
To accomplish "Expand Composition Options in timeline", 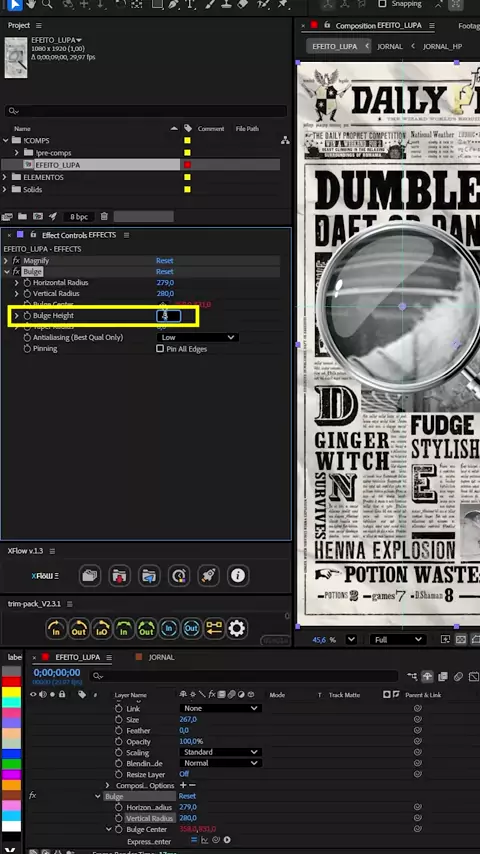I will [x=107, y=785].
